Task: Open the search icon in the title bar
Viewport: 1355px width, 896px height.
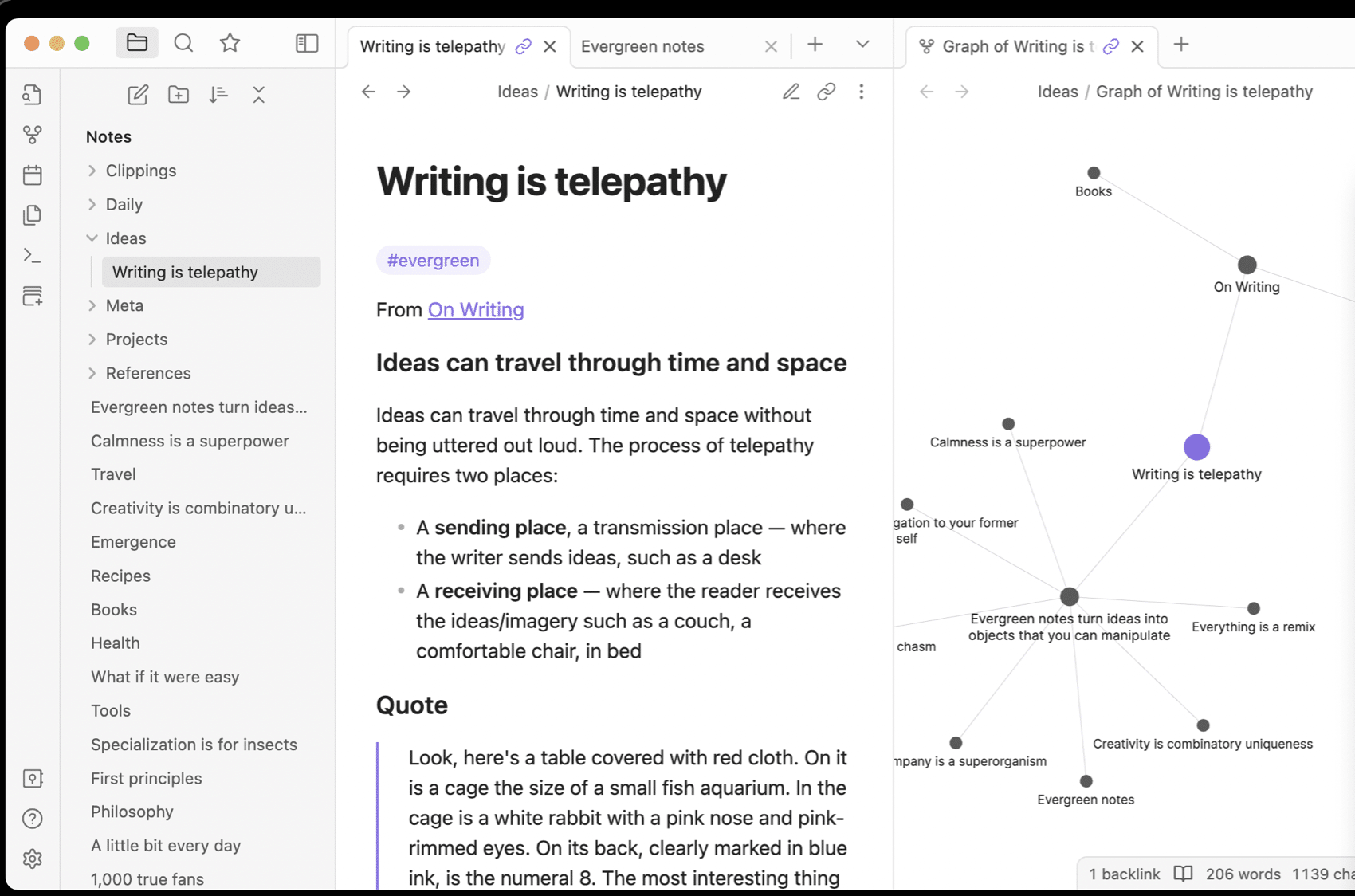Action: (183, 43)
